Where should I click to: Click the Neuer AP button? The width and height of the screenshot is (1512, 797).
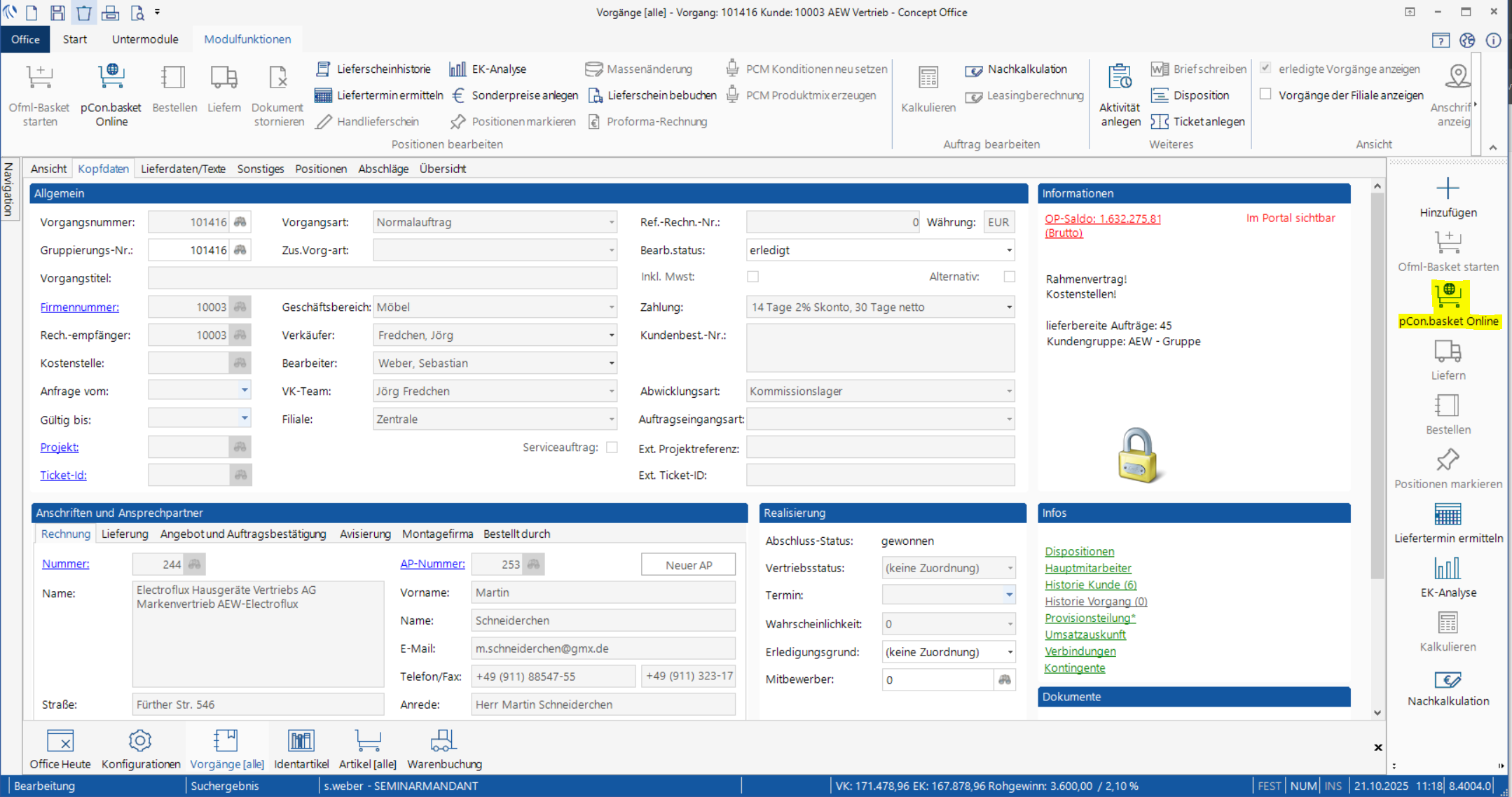(688, 565)
